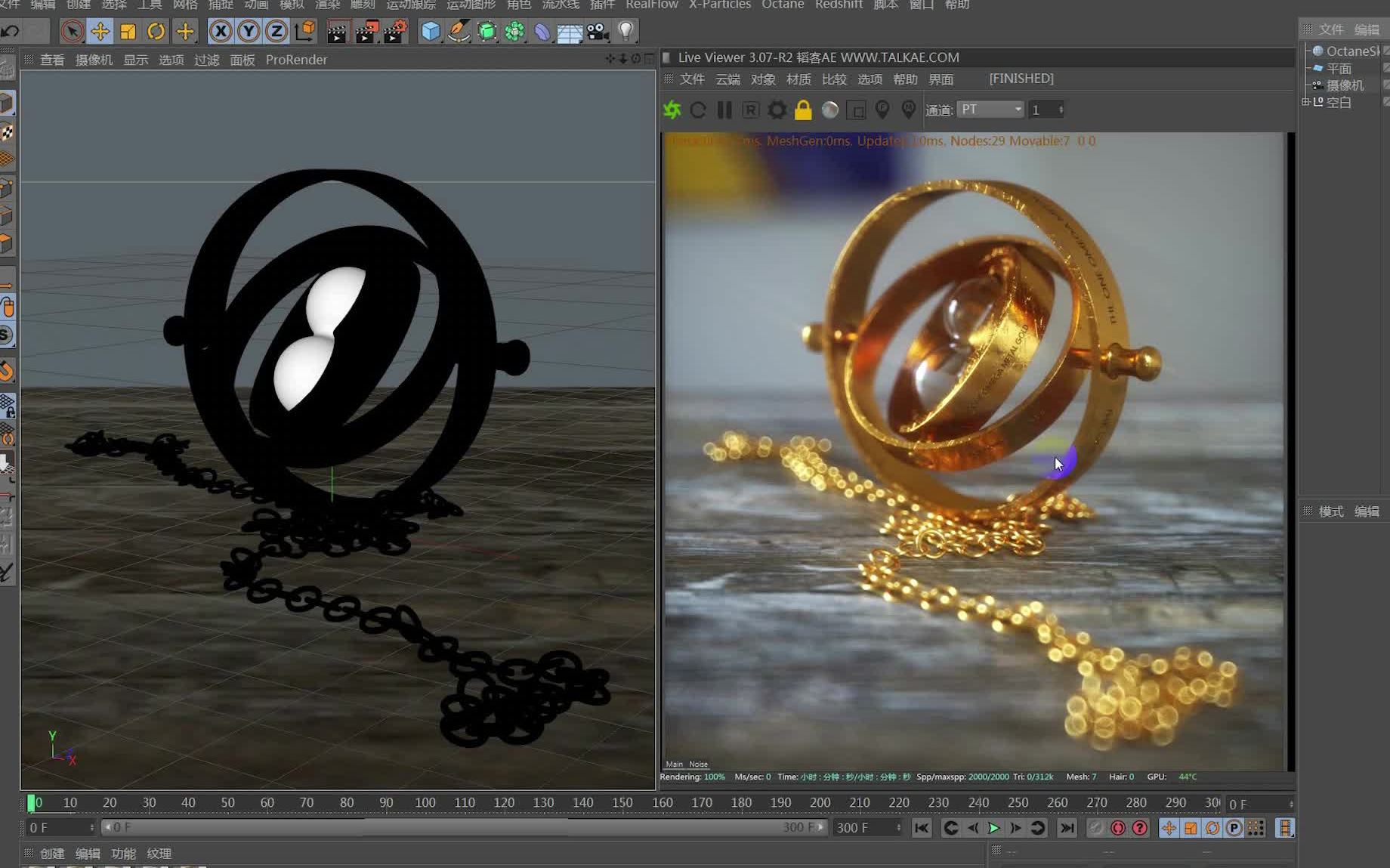Switch to Noise tab in Live Viewer
This screenshot has width=1390, height=868.
pos(699,765)
